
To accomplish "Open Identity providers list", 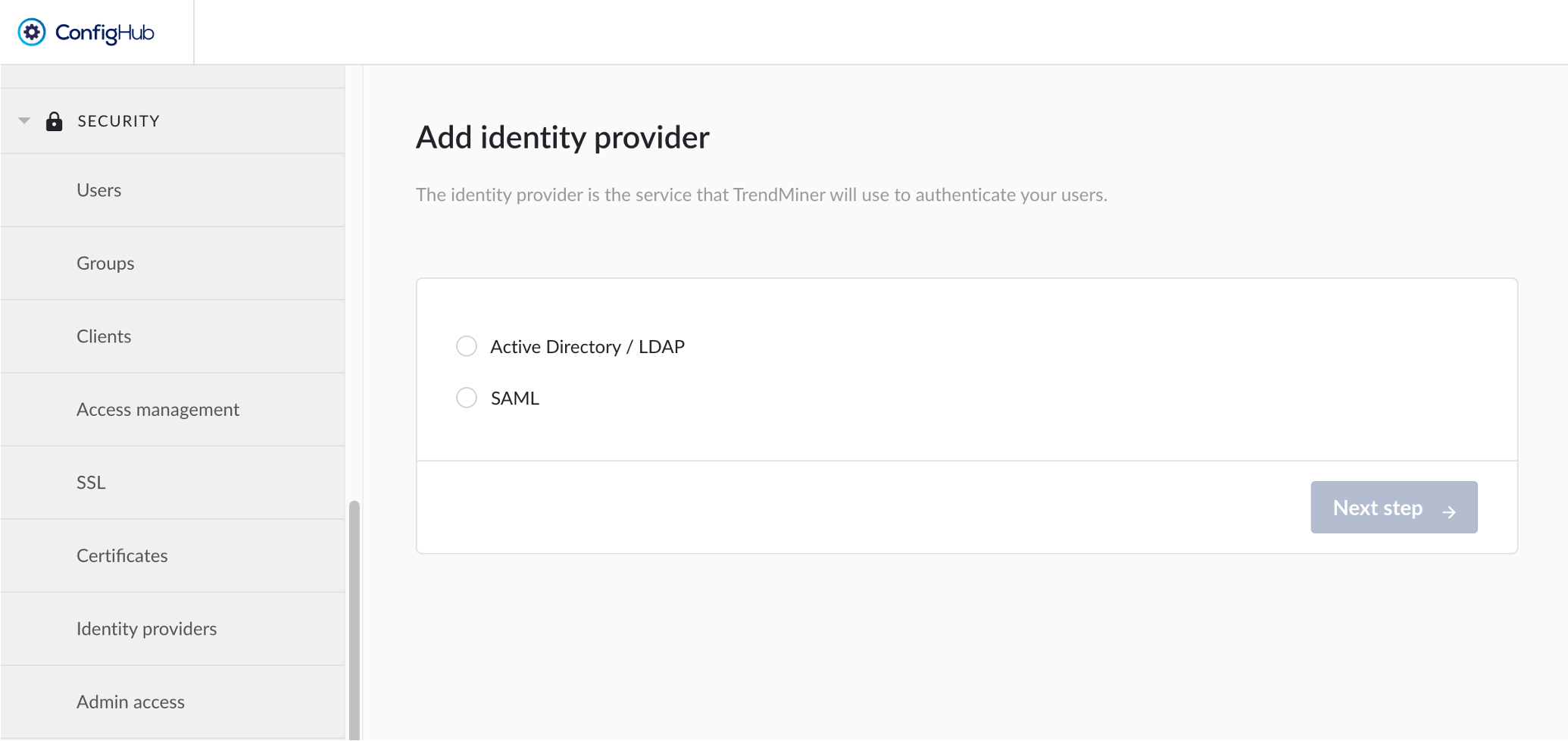I will [x=146, y=628].
